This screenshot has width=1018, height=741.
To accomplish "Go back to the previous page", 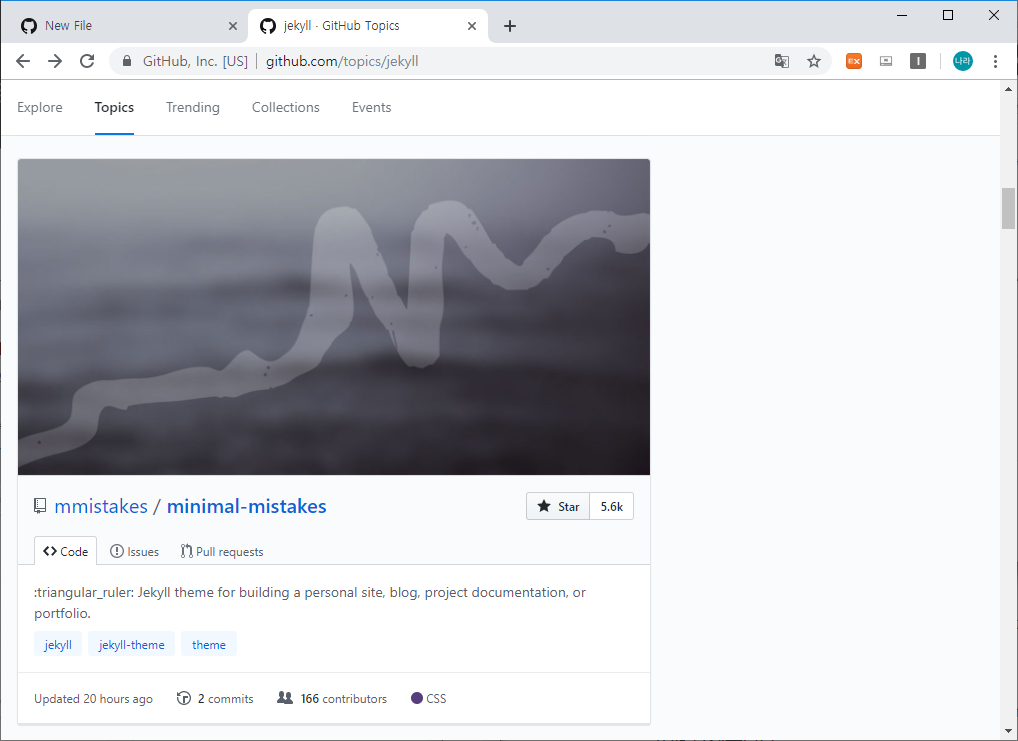I will pos(23,61).
